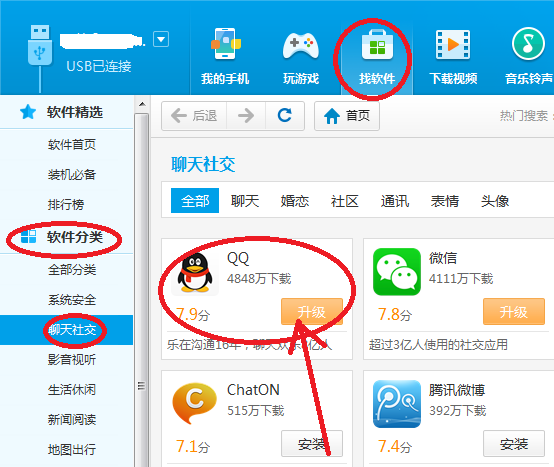Image resolution: width=554 pixels, height=467 pixels.
Task: Select the 社区 filter tab
Action: click(x=345, y=201)
